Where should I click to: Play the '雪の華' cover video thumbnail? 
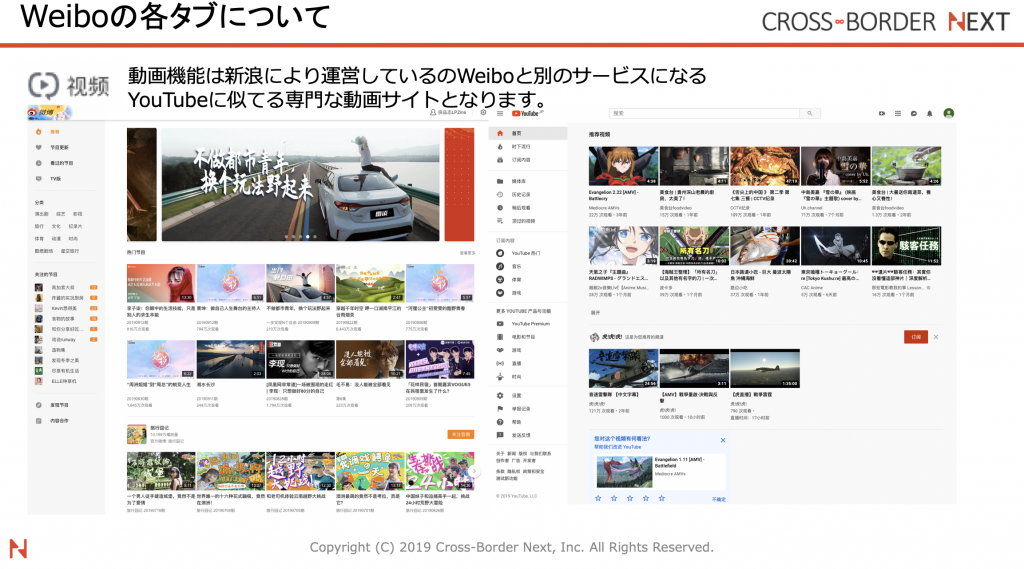(835, 166)
